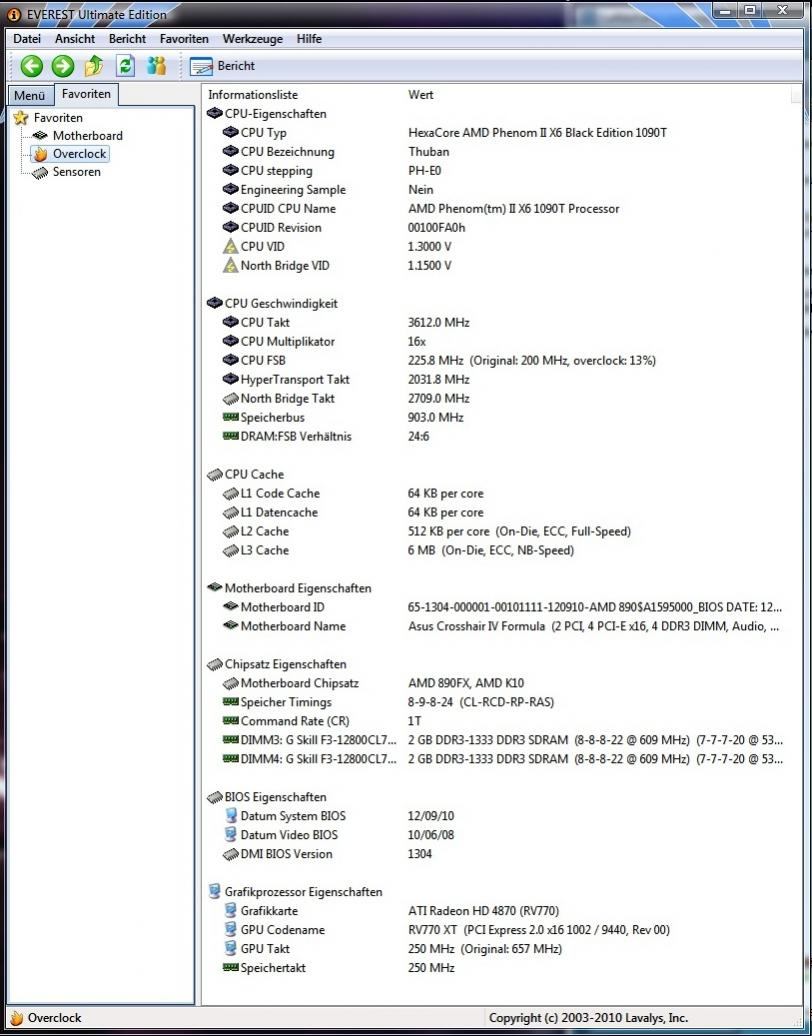The height and width of the screenshot is (1036, 812).
Task: Open the Favoriten menu in menu bar
Action: point(184,39)
